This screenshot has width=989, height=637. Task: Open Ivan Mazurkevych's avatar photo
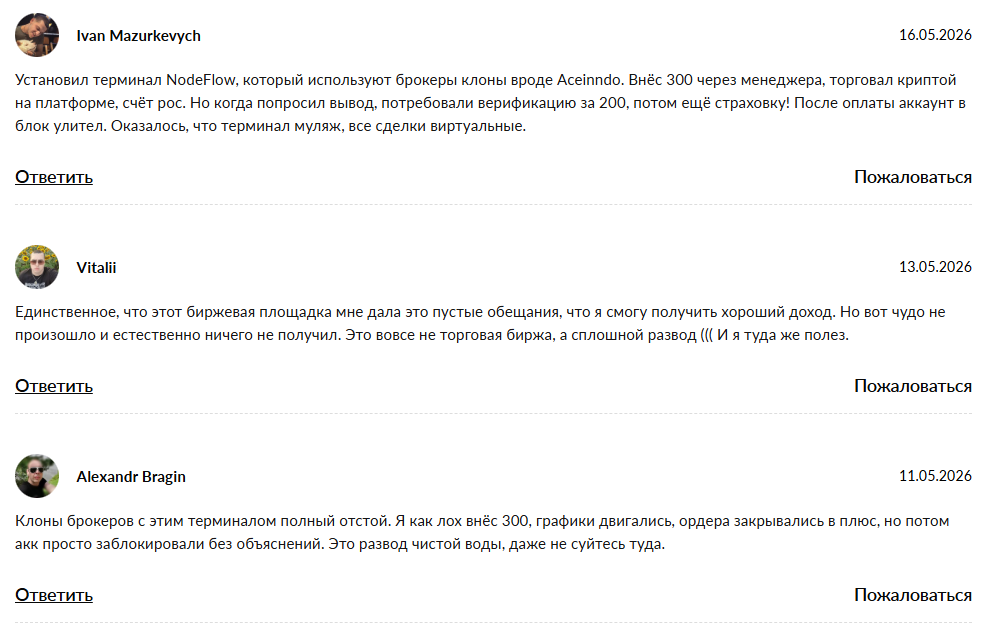(x=37, y=35)
